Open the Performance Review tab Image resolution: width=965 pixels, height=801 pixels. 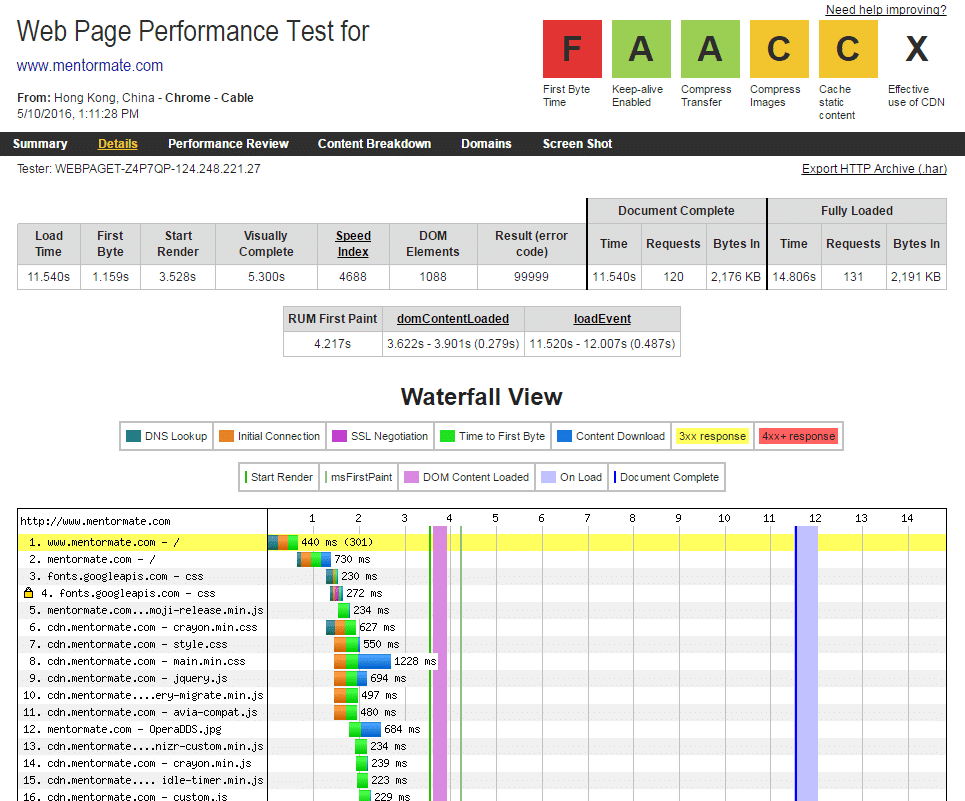pyautogui.click(x=228, y=144)
